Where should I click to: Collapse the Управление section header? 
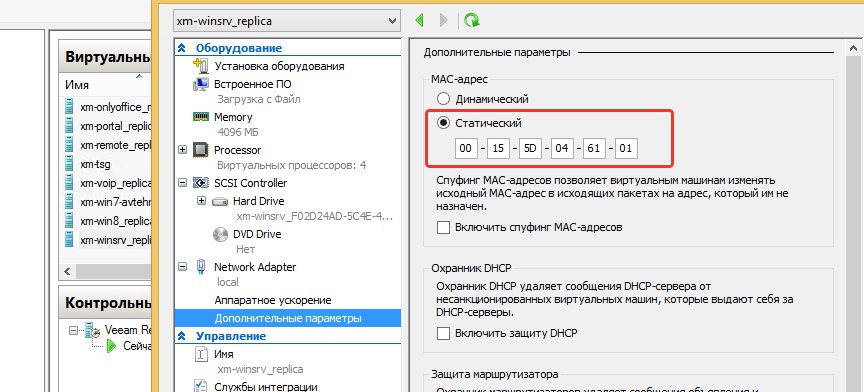pos(181,336)
